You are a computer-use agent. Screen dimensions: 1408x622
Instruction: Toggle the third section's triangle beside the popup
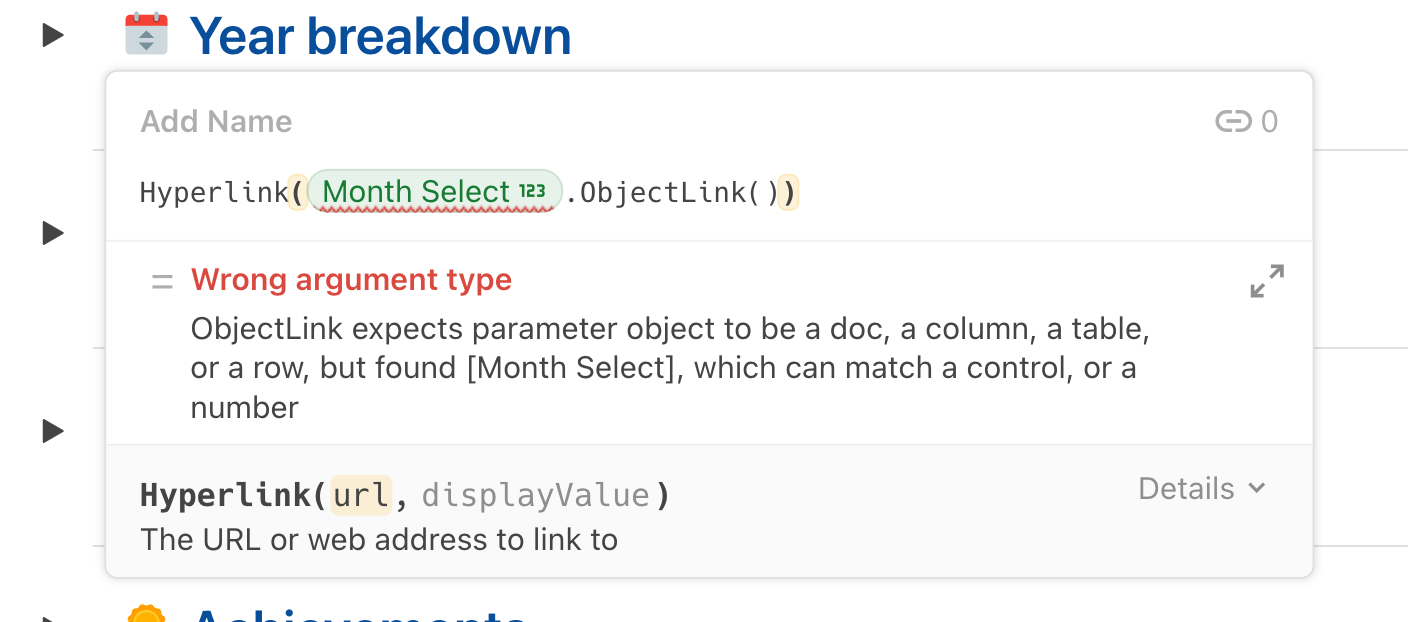coord(52,432)
